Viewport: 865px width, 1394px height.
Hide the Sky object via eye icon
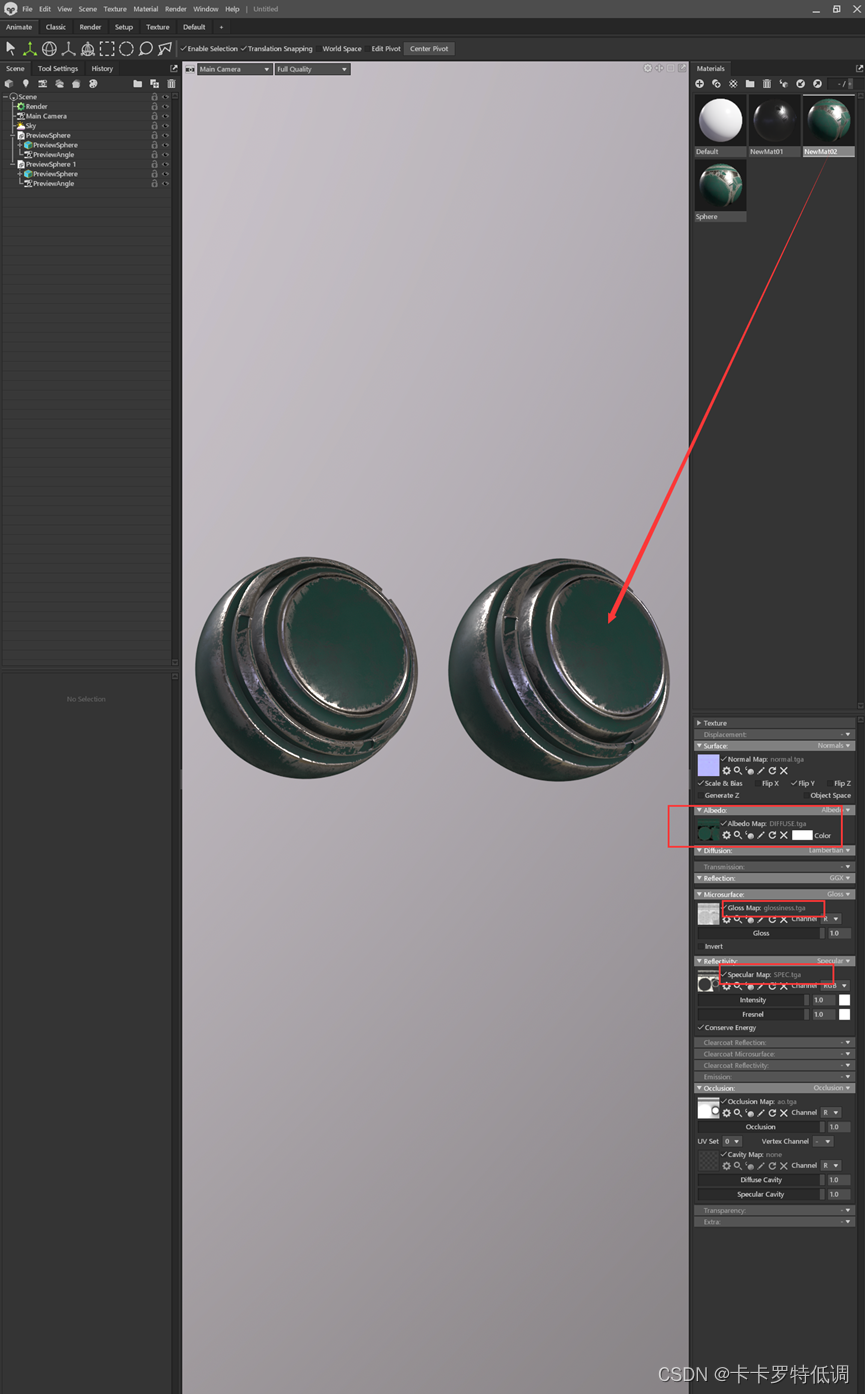pos(165,126)
